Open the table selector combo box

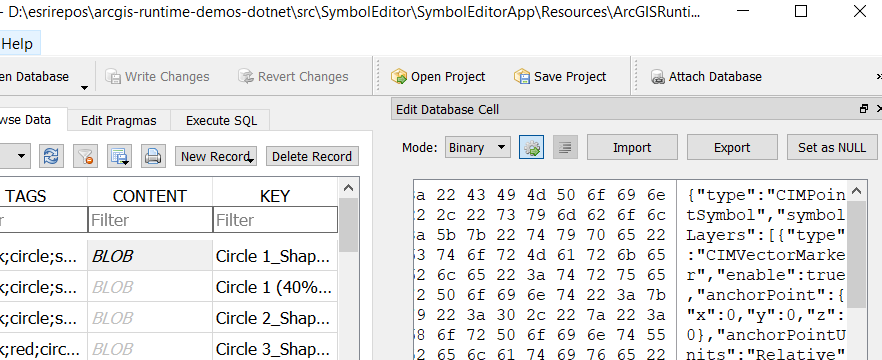click(x=15, y=156)
